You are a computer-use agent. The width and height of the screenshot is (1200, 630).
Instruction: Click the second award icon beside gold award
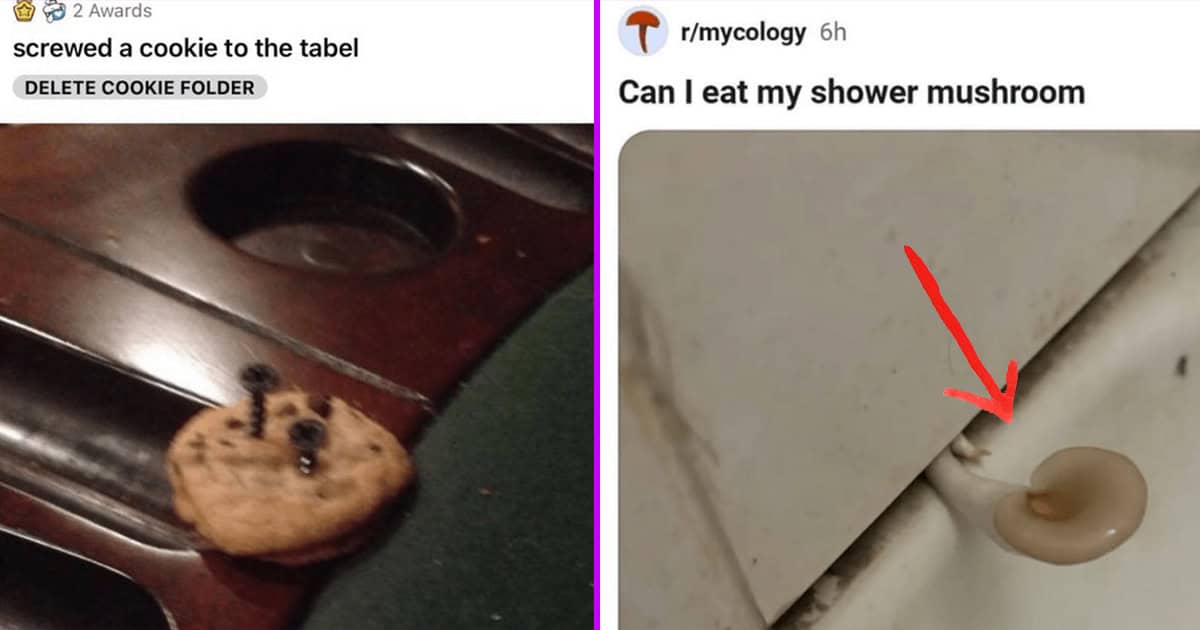pyautogui.click(x=54, y=11)
